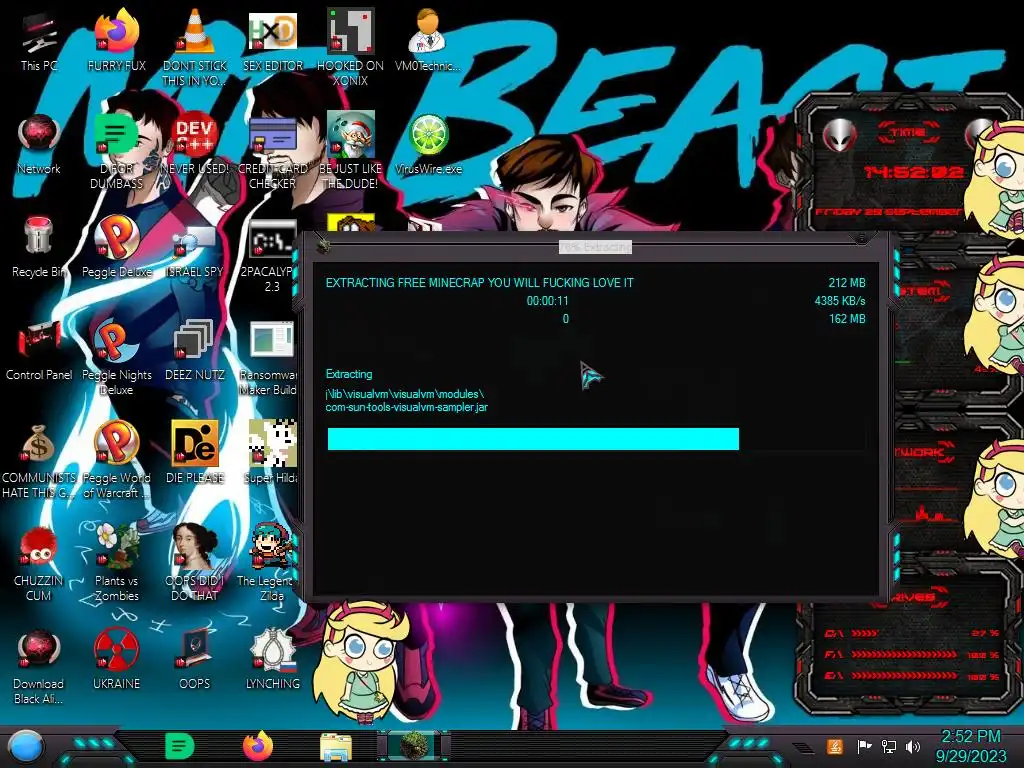Open the UKRAINE radiation symbol icon
The image size is (1024, 768).
tap(116, 650)
